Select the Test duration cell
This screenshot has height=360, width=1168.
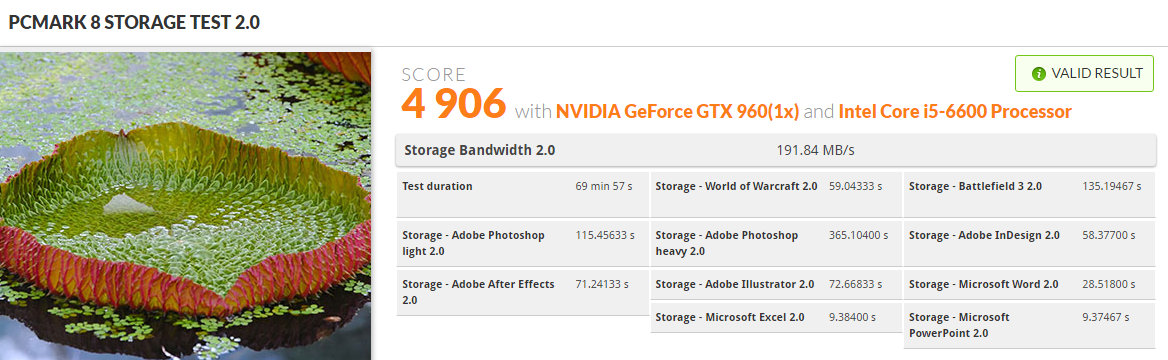522,195
